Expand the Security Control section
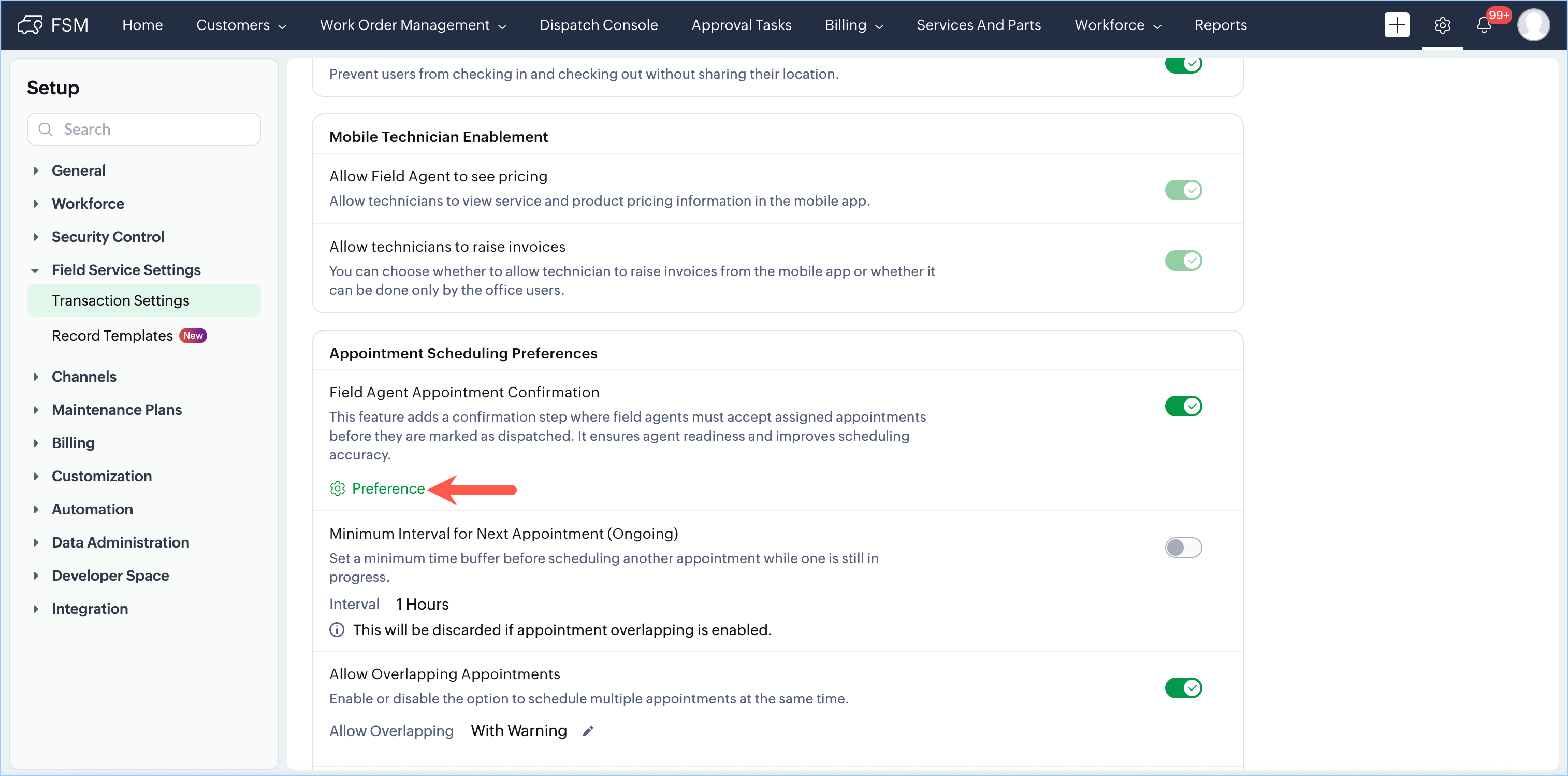1568x776 pixels. point(107,236)
